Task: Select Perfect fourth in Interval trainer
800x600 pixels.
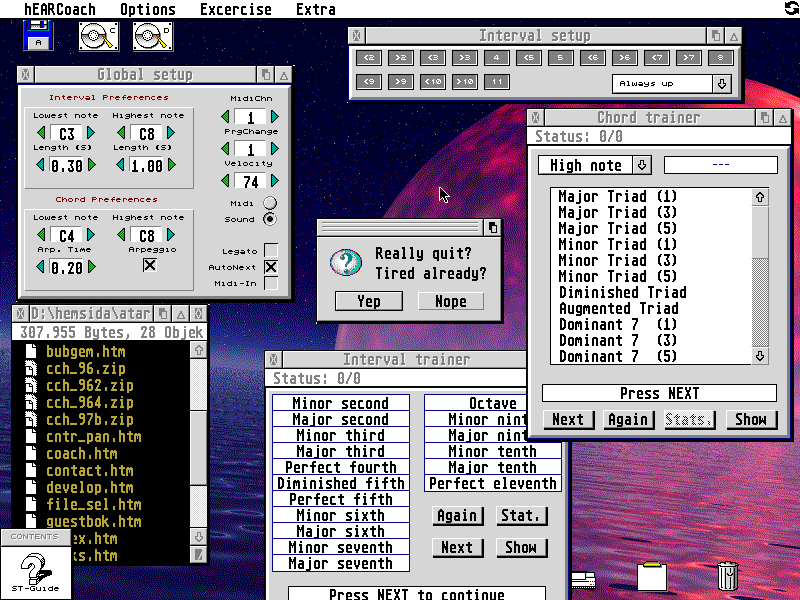Action: pyautogui.click(x=341, y=467)
